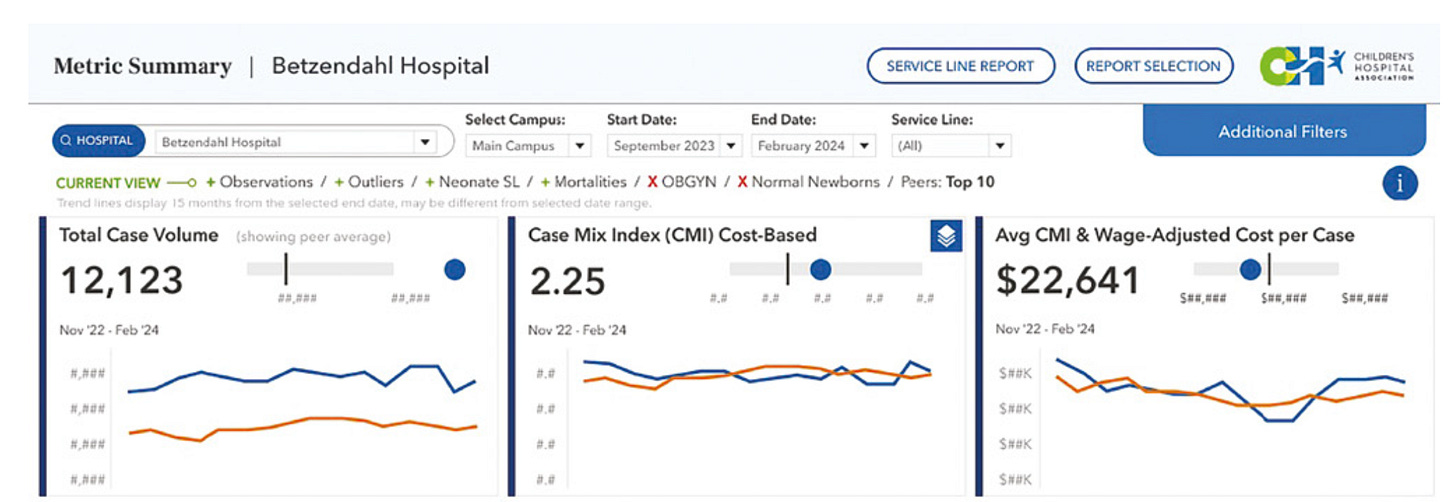Click the layers icon on CMI card
The width and height of the screenshot is (1456, 502).
[x=946, y=236]
